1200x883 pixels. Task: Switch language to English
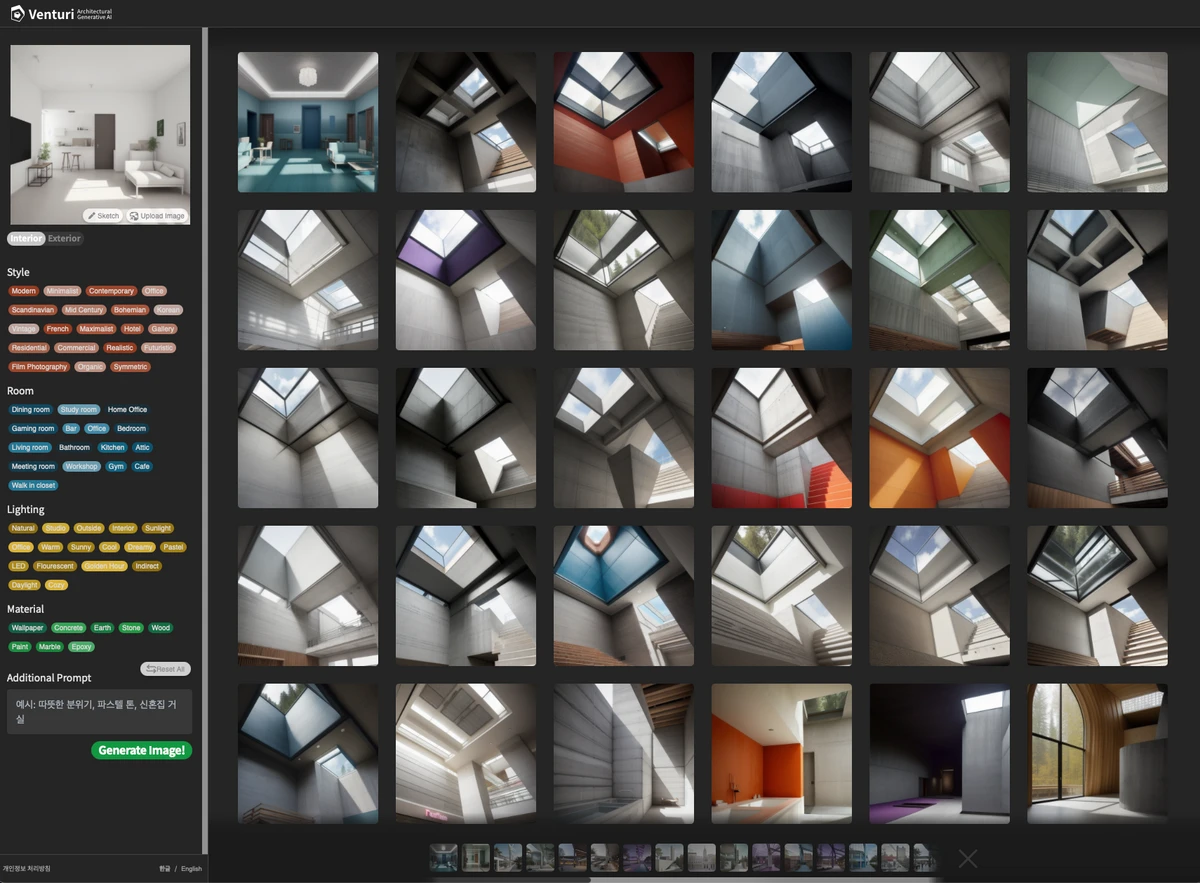(191, 869)
